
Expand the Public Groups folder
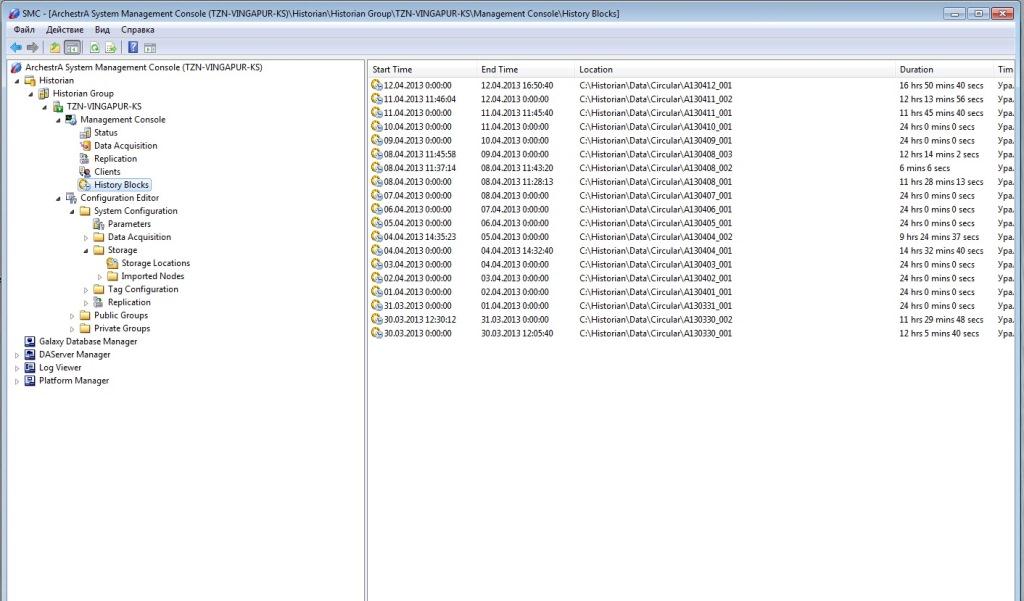click(72, 316)
